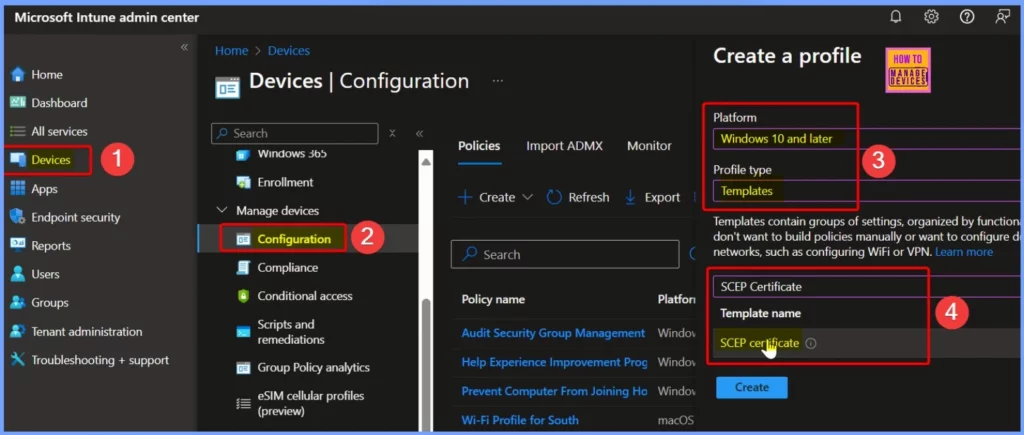The image size is (1024, 435).
Task: Click Export in the toolbar
Action: pyautogui.click(x=652, y=197)
